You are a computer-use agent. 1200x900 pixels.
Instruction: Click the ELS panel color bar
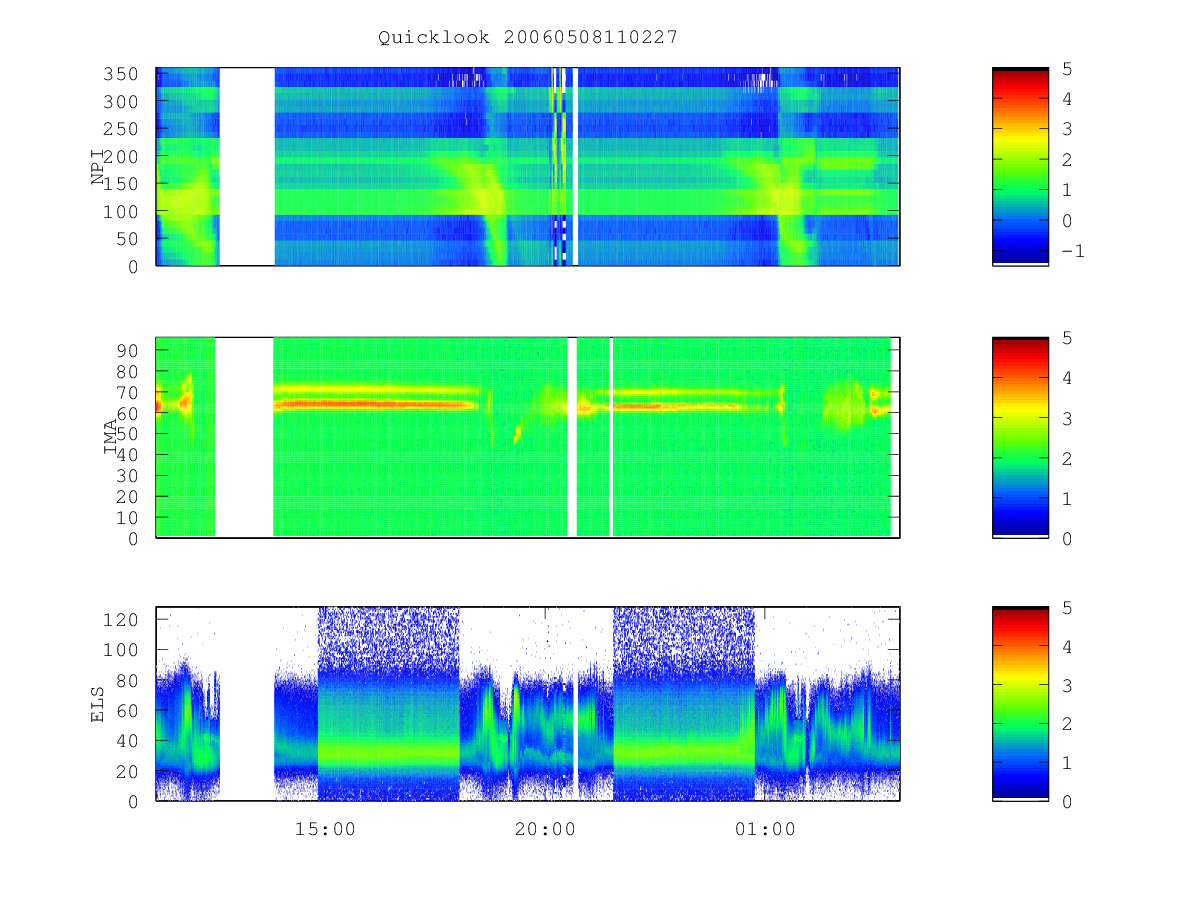click(1020, 704)
